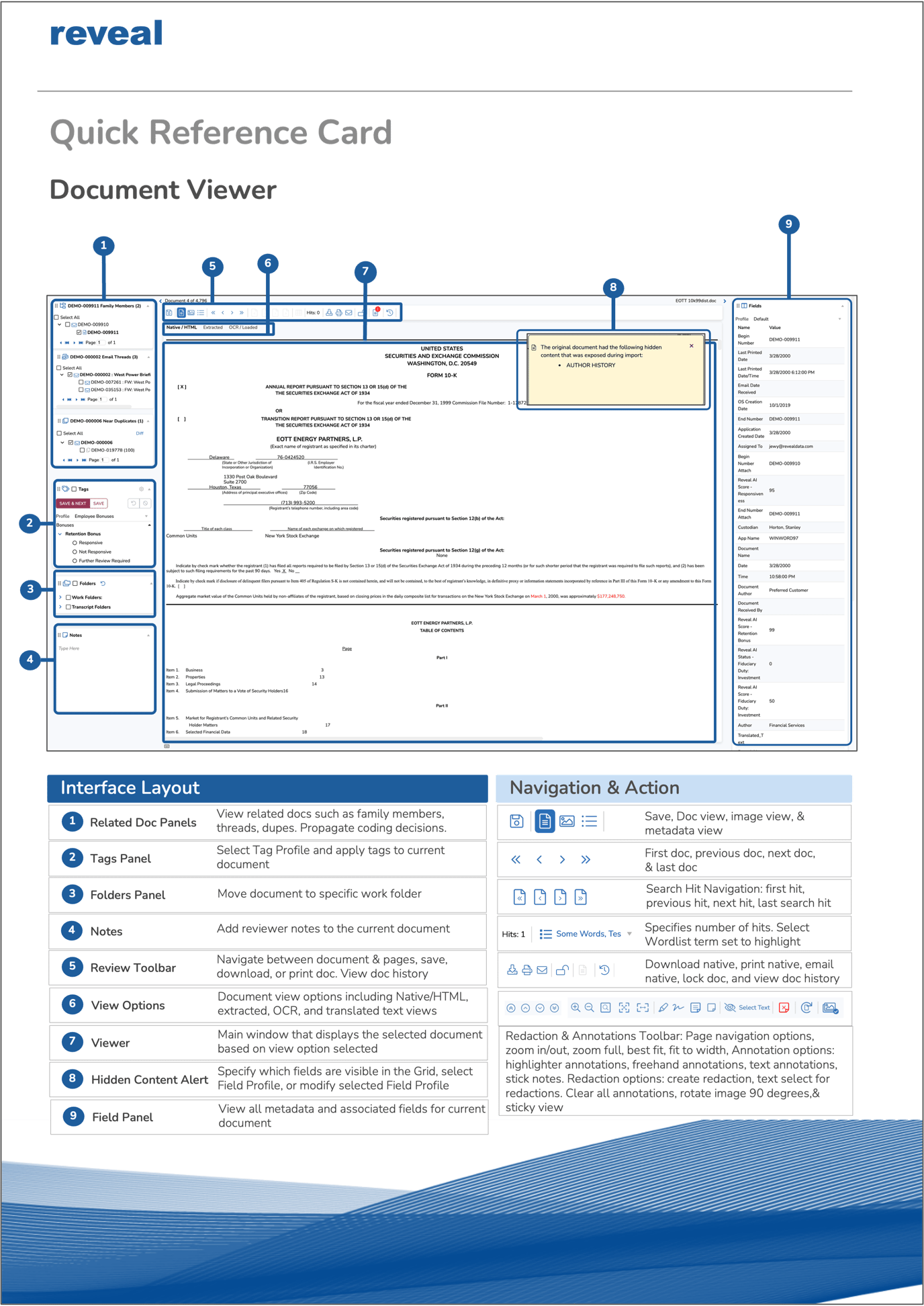Image resolution: width=924 pixels, height=1306 pixels.
Task: Check Select All in Family Members panel
Action: (x=57, y=317)
